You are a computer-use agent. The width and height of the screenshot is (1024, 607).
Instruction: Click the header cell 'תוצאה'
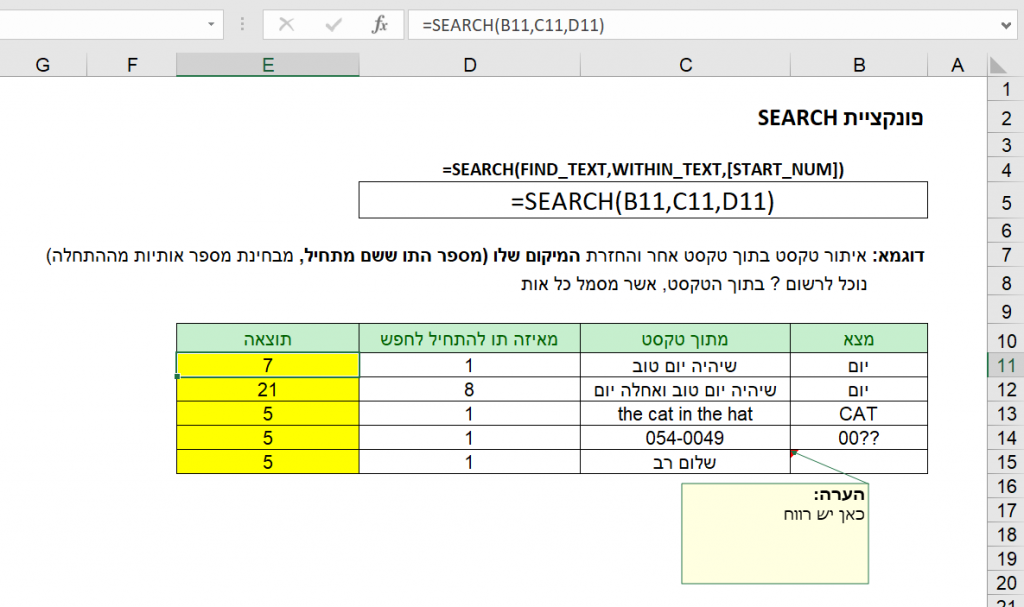coord(268,338)
